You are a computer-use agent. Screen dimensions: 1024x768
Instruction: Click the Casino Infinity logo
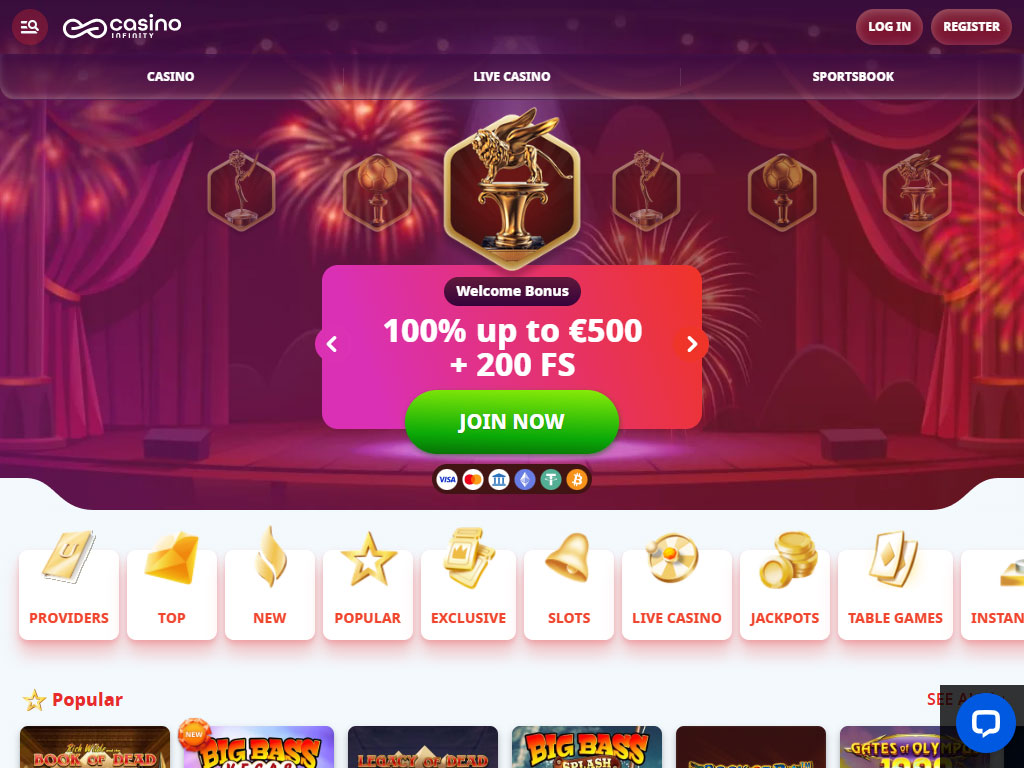click(122, 27)
